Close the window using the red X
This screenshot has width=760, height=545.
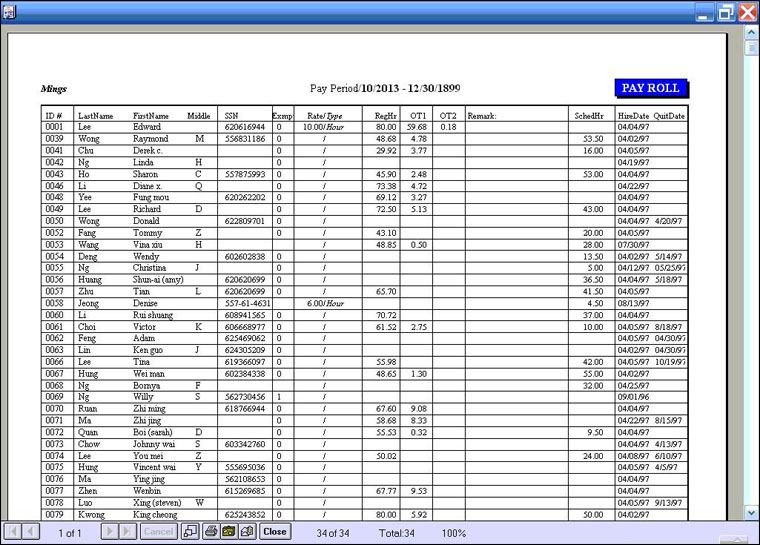tap(747, 12)
